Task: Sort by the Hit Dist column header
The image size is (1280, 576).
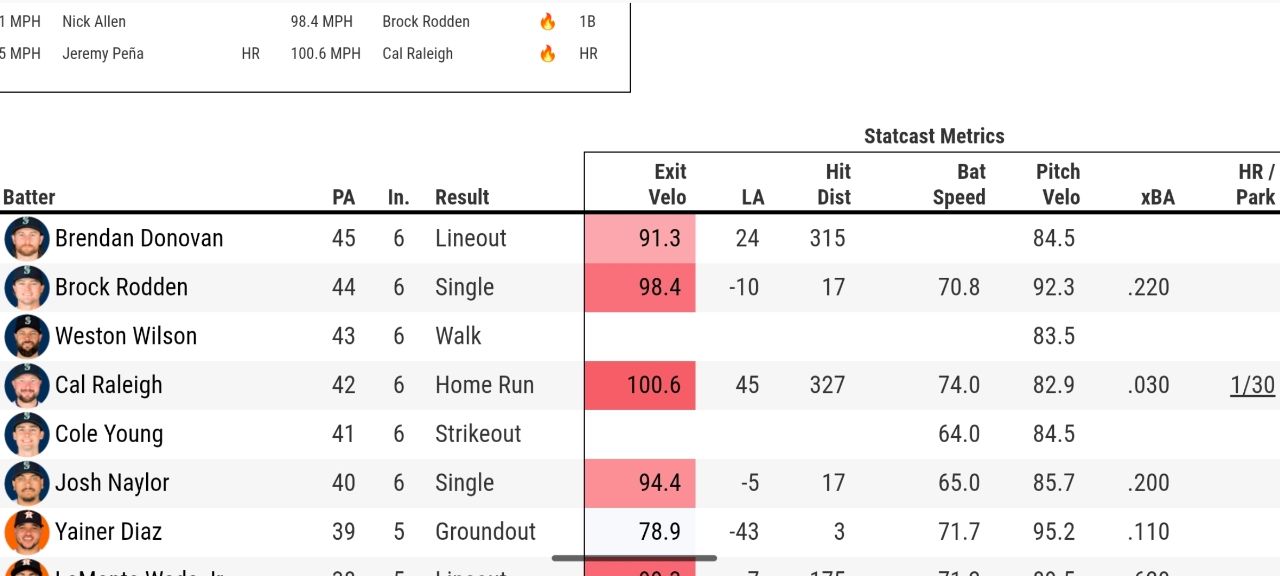Action: 833,184
